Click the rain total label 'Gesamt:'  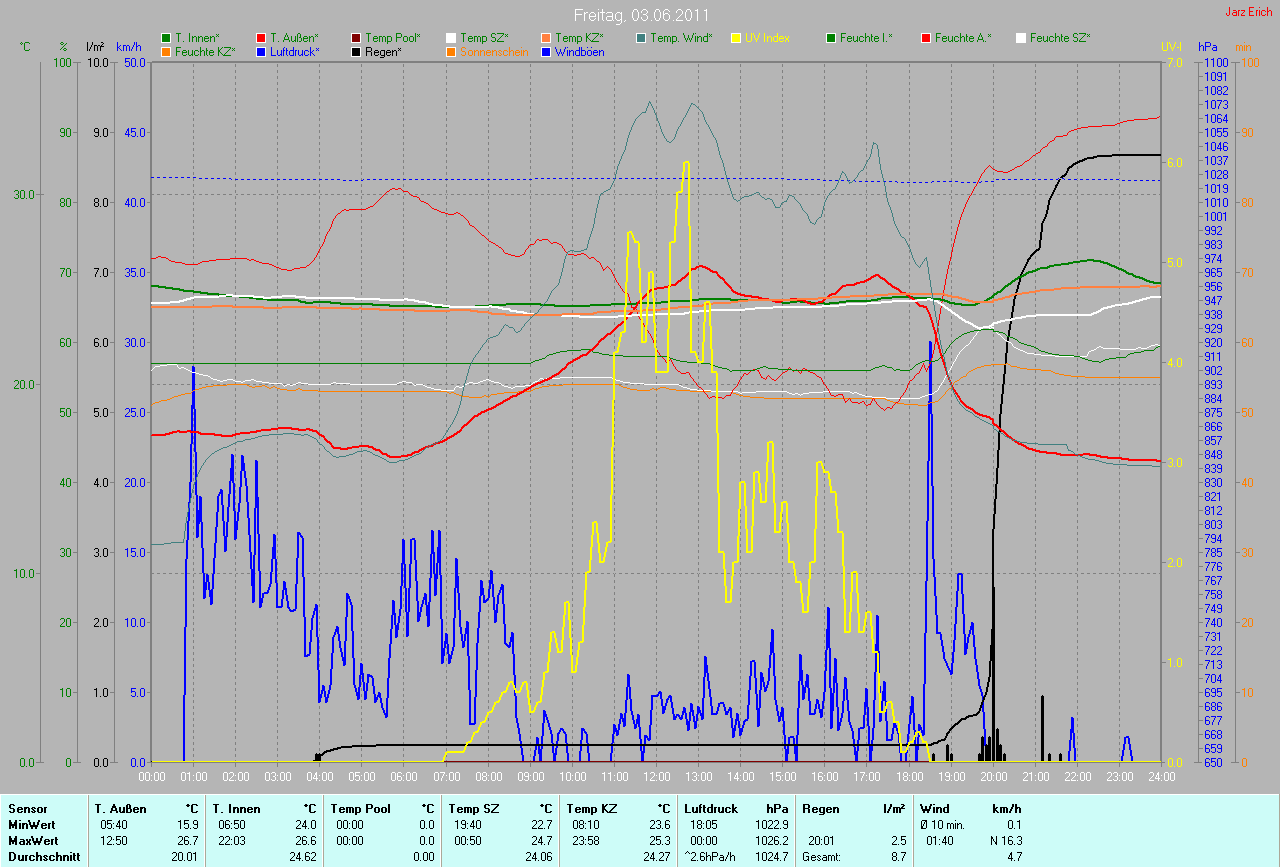pos(822,857)
